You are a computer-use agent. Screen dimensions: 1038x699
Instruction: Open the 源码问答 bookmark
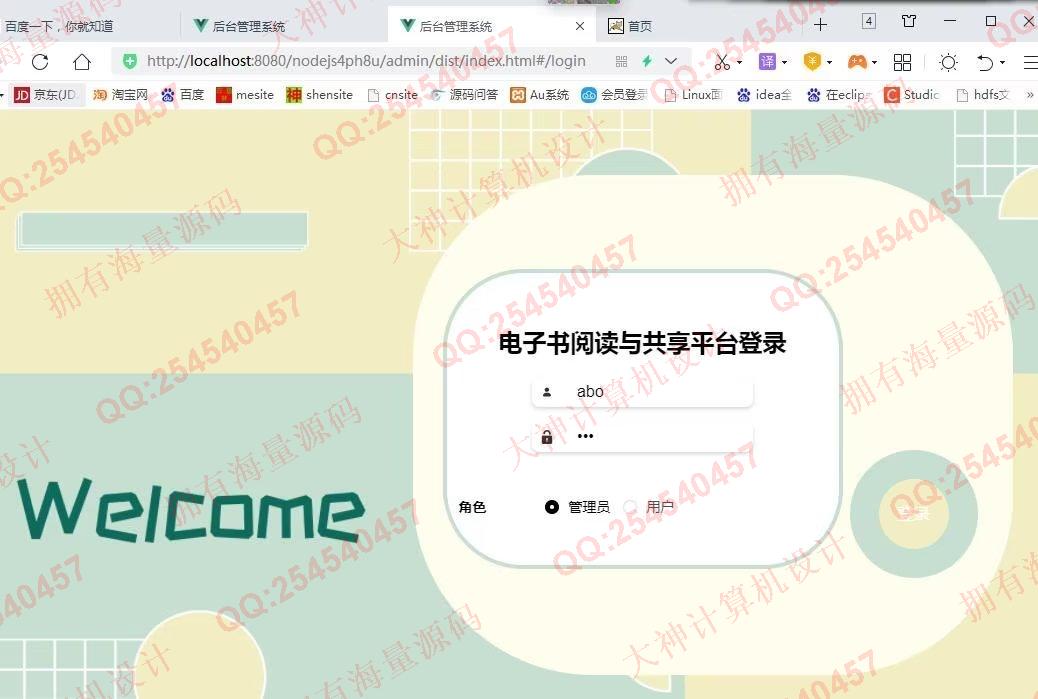(x=464, y=95)
